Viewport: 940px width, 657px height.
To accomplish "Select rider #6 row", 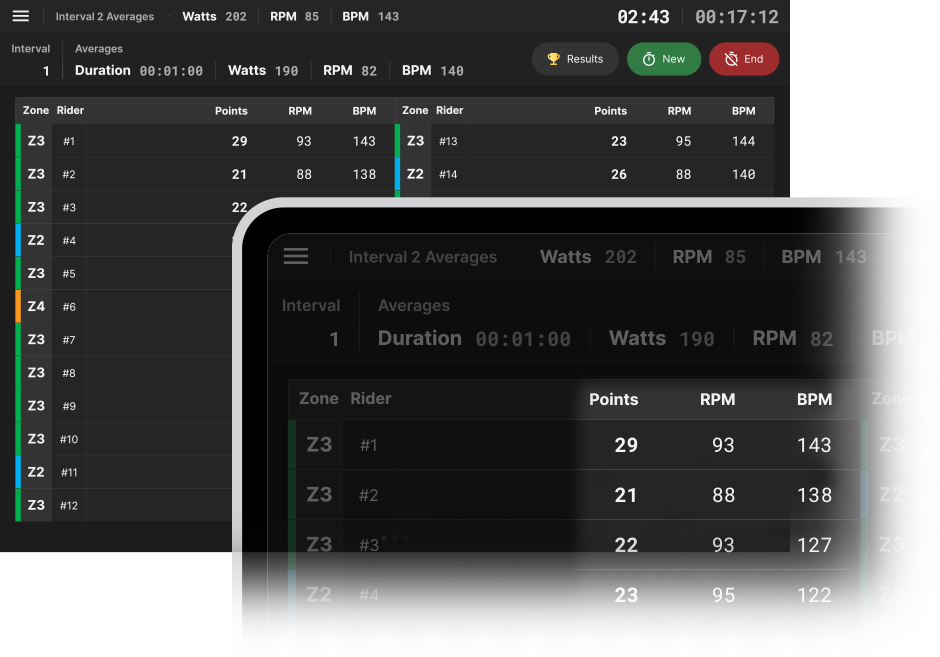I will pos(124,306).
